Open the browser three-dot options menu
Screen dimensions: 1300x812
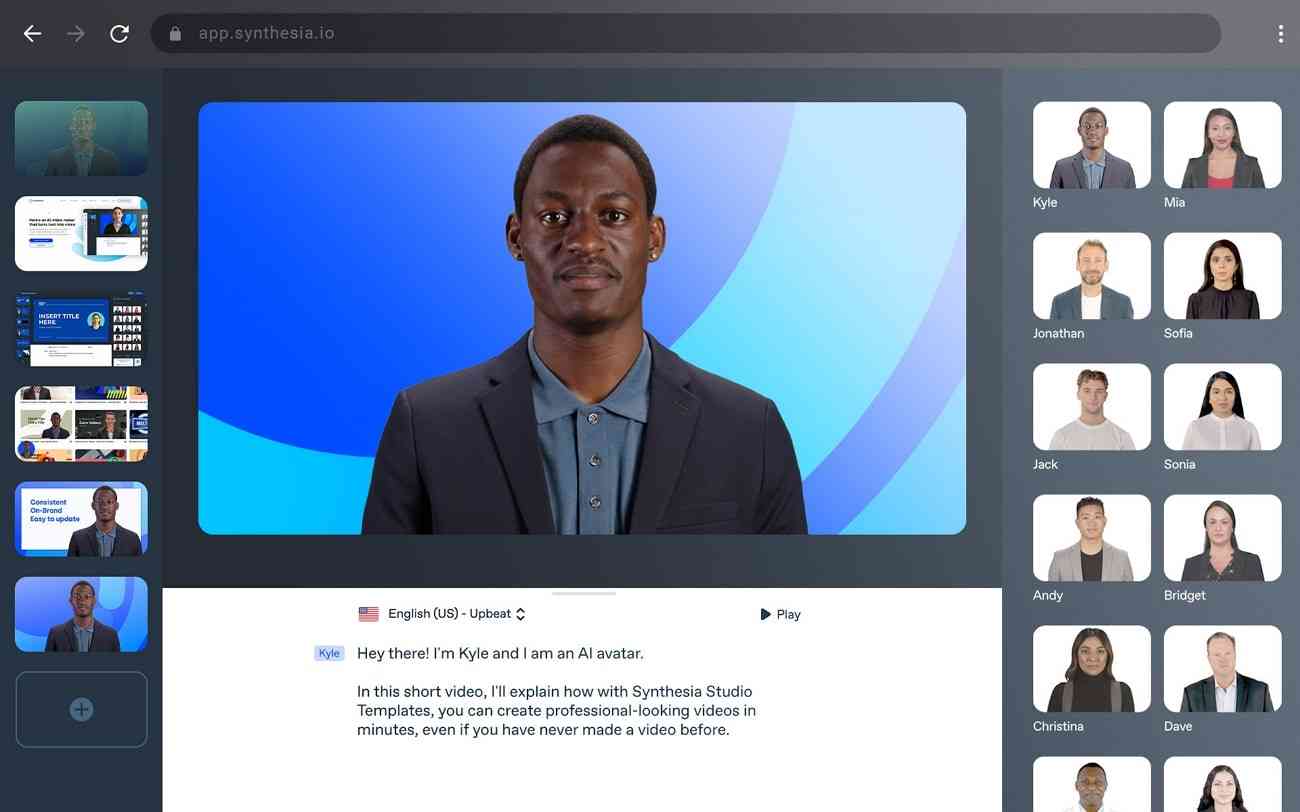pyautogui.click(x=1280, y=33)
